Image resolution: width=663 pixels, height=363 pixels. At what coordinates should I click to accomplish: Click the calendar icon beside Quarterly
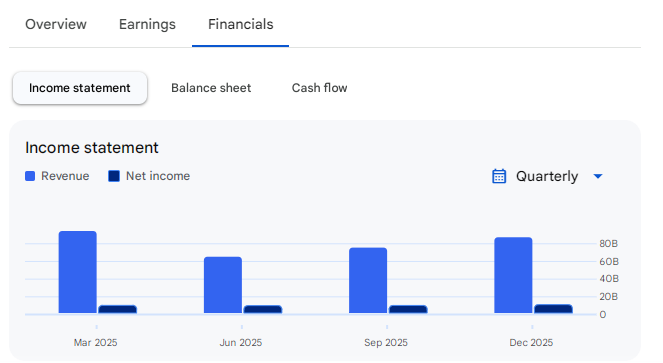coord(499,176)
